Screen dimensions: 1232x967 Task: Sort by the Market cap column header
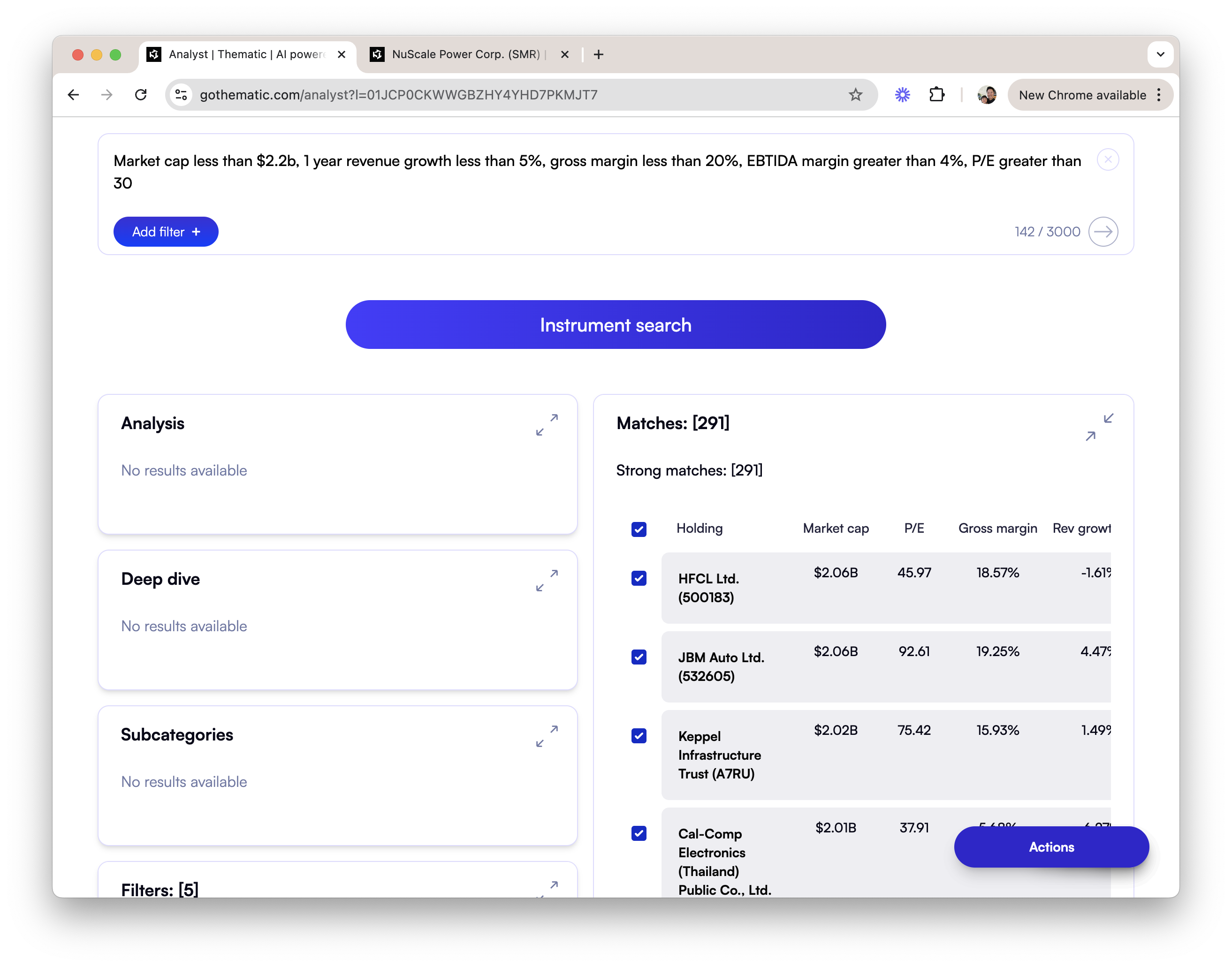(x=836, y=528)
